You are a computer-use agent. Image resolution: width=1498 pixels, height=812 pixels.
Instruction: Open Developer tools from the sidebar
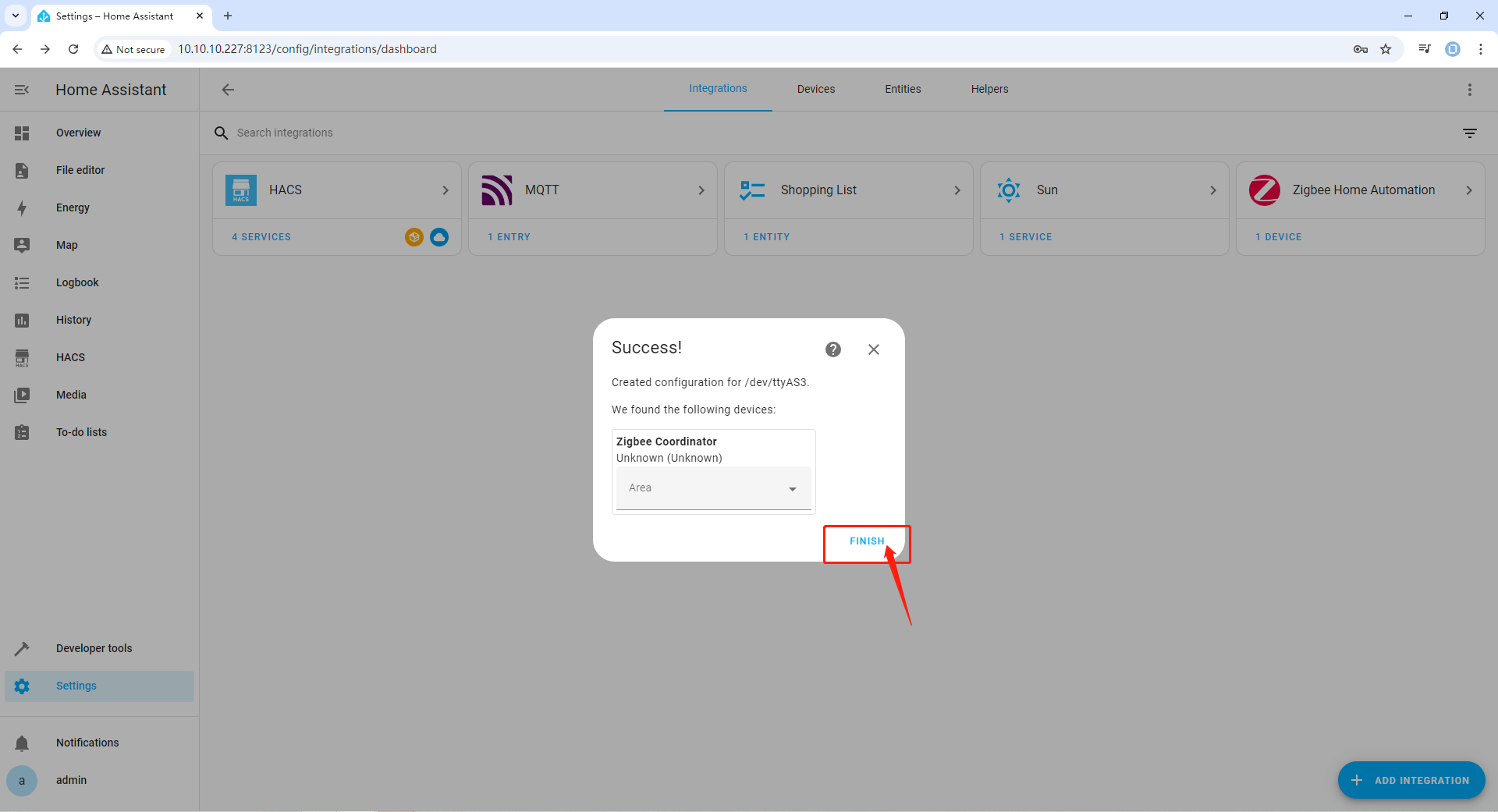(94, 648)
